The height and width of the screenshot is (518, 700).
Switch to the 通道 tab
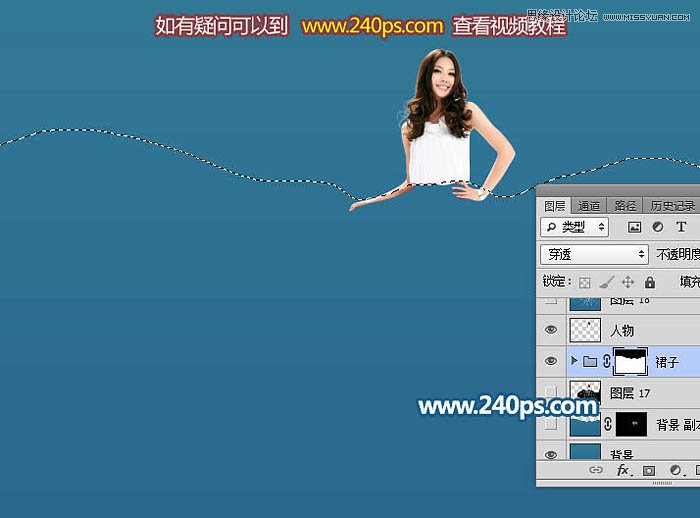pos(589,206)
